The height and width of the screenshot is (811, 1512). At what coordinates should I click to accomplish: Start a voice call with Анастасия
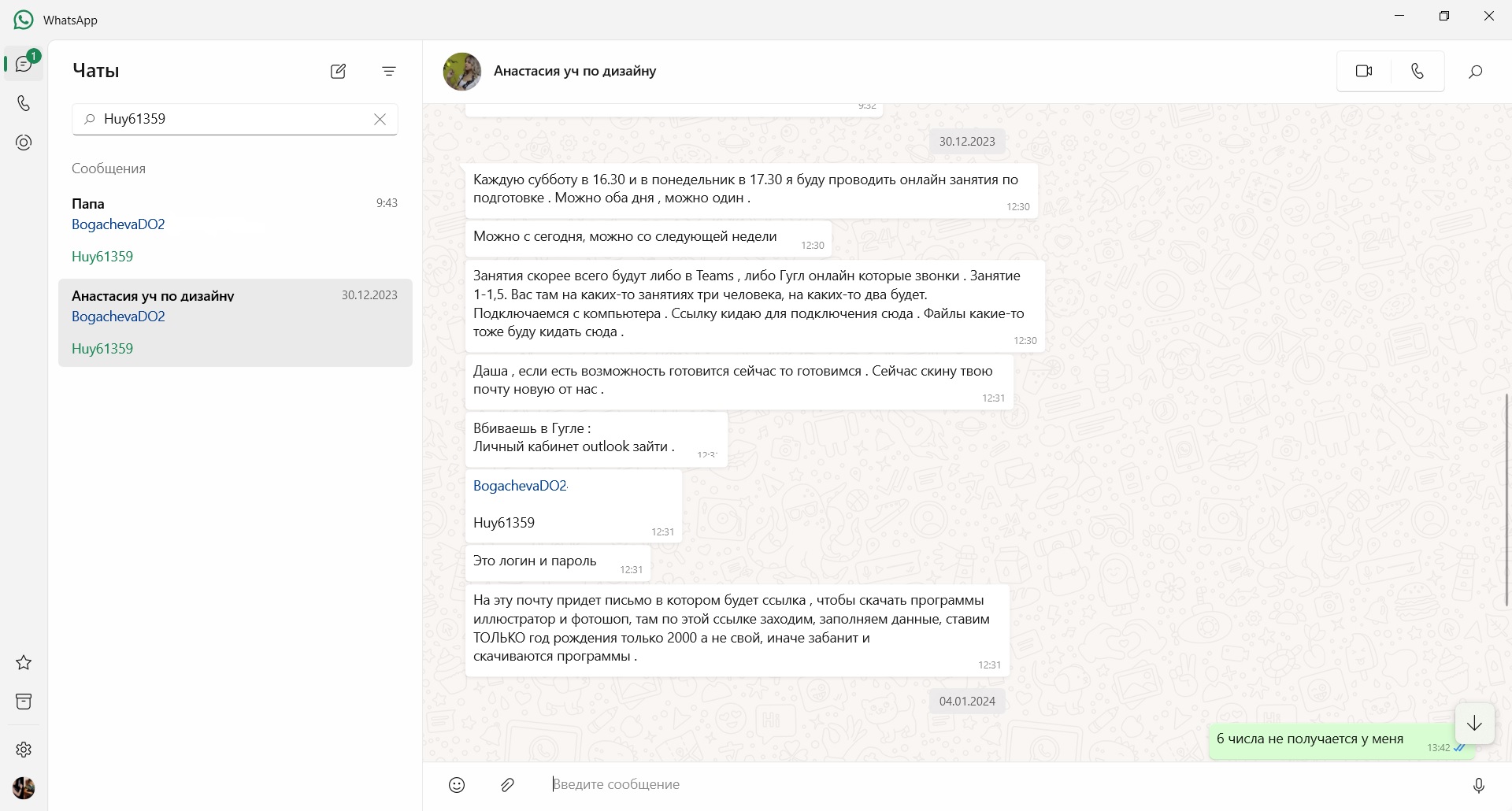tap(1417, 71)
